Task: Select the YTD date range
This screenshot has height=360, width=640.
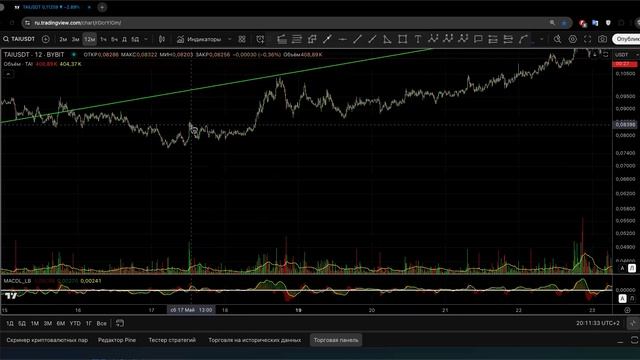Action: (x=75, y=323)
